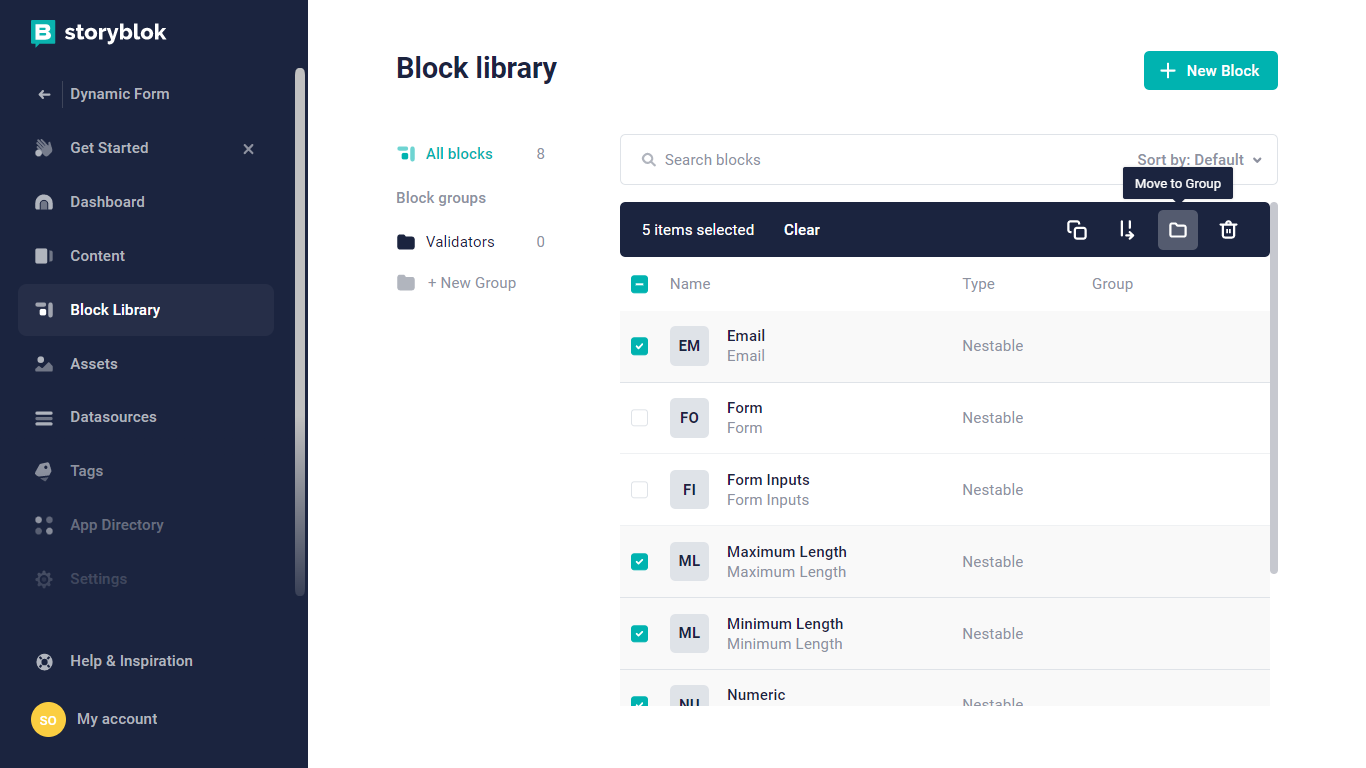
Task: Click the New Block button
Action: point(1211,71)
